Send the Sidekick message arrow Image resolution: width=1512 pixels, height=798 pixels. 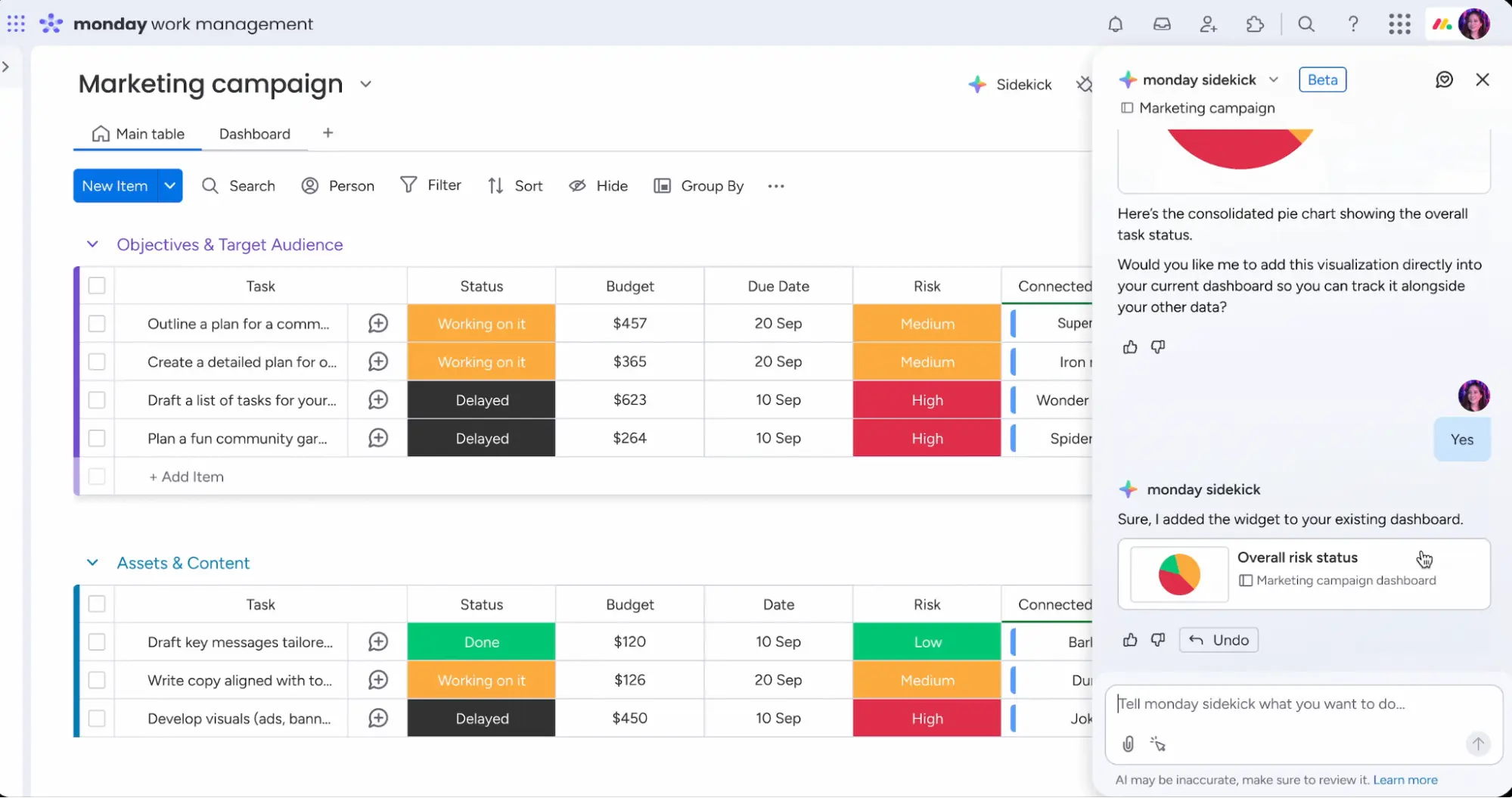(x=1478, y=744)
